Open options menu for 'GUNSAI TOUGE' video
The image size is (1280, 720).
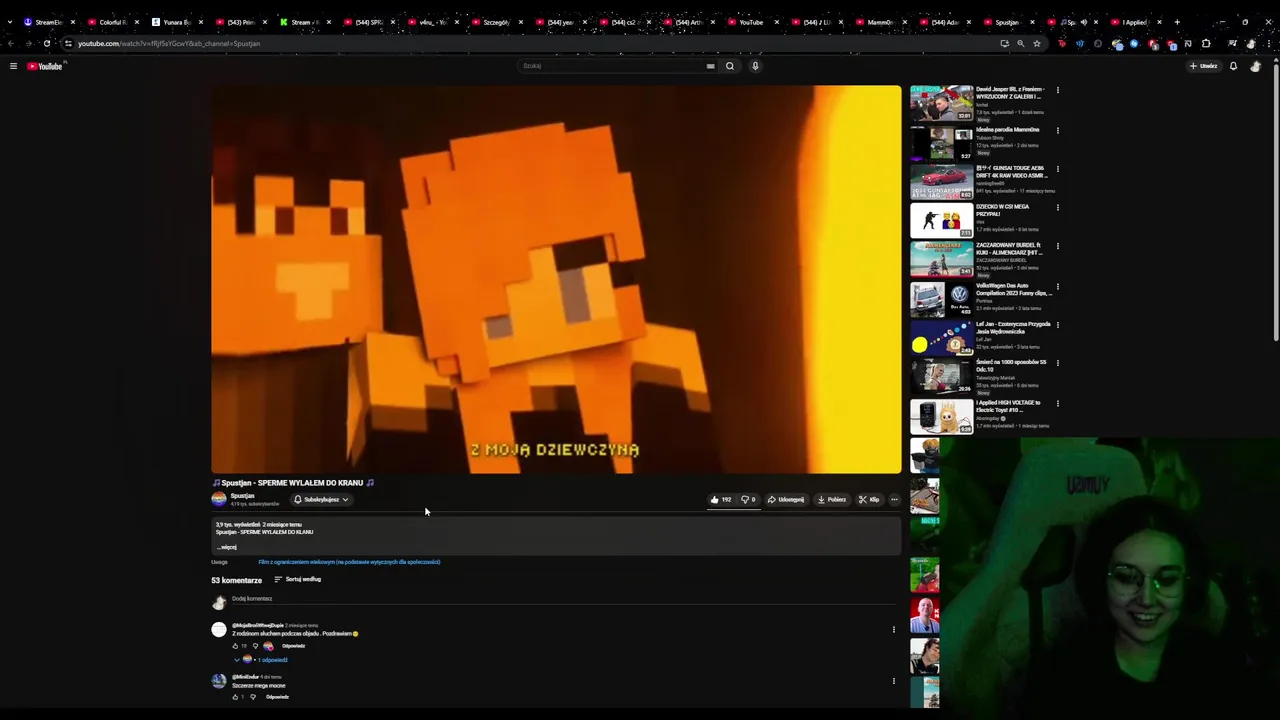[1057, 169]
